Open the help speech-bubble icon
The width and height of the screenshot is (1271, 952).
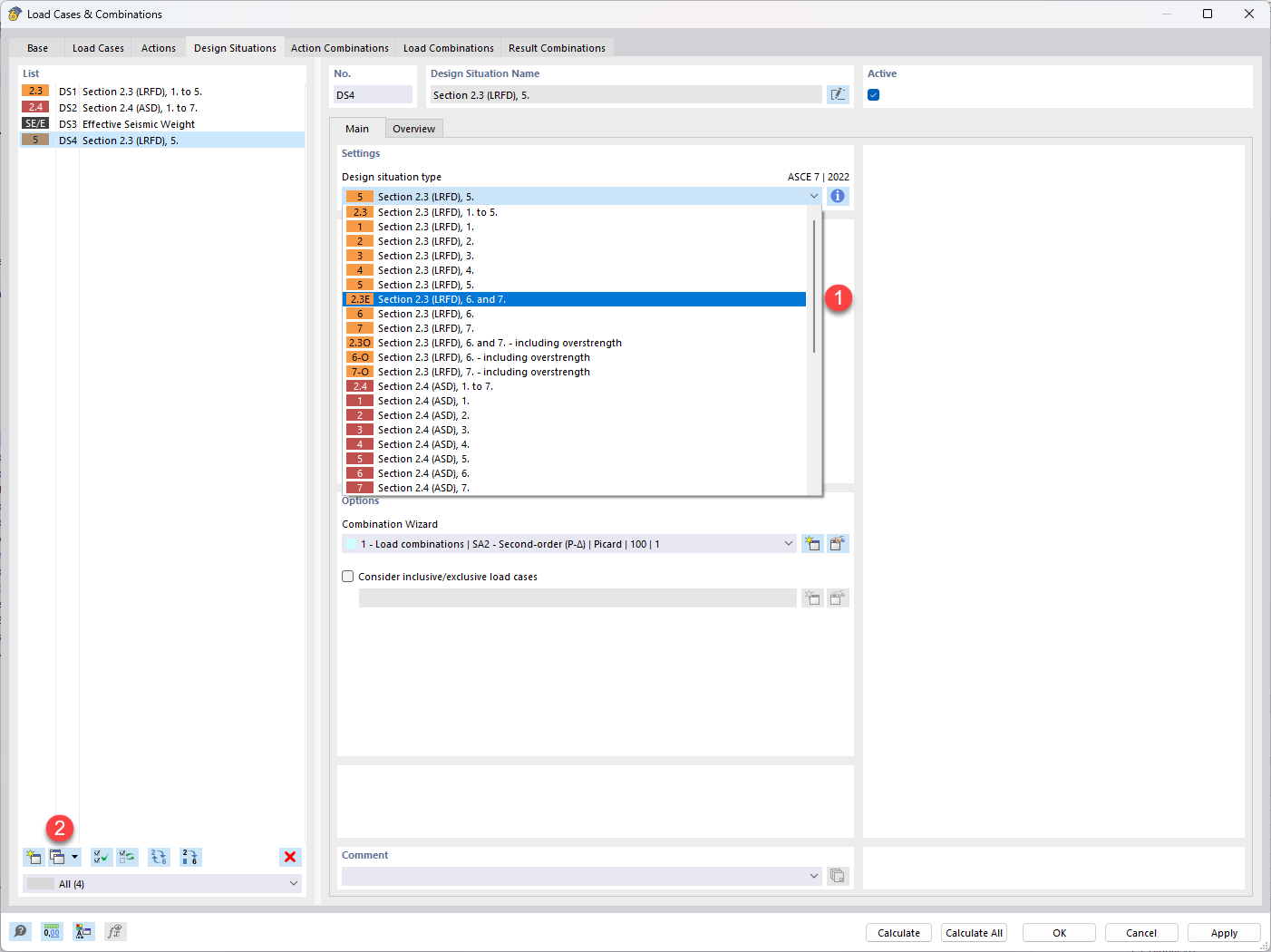[x=20, y=931]
